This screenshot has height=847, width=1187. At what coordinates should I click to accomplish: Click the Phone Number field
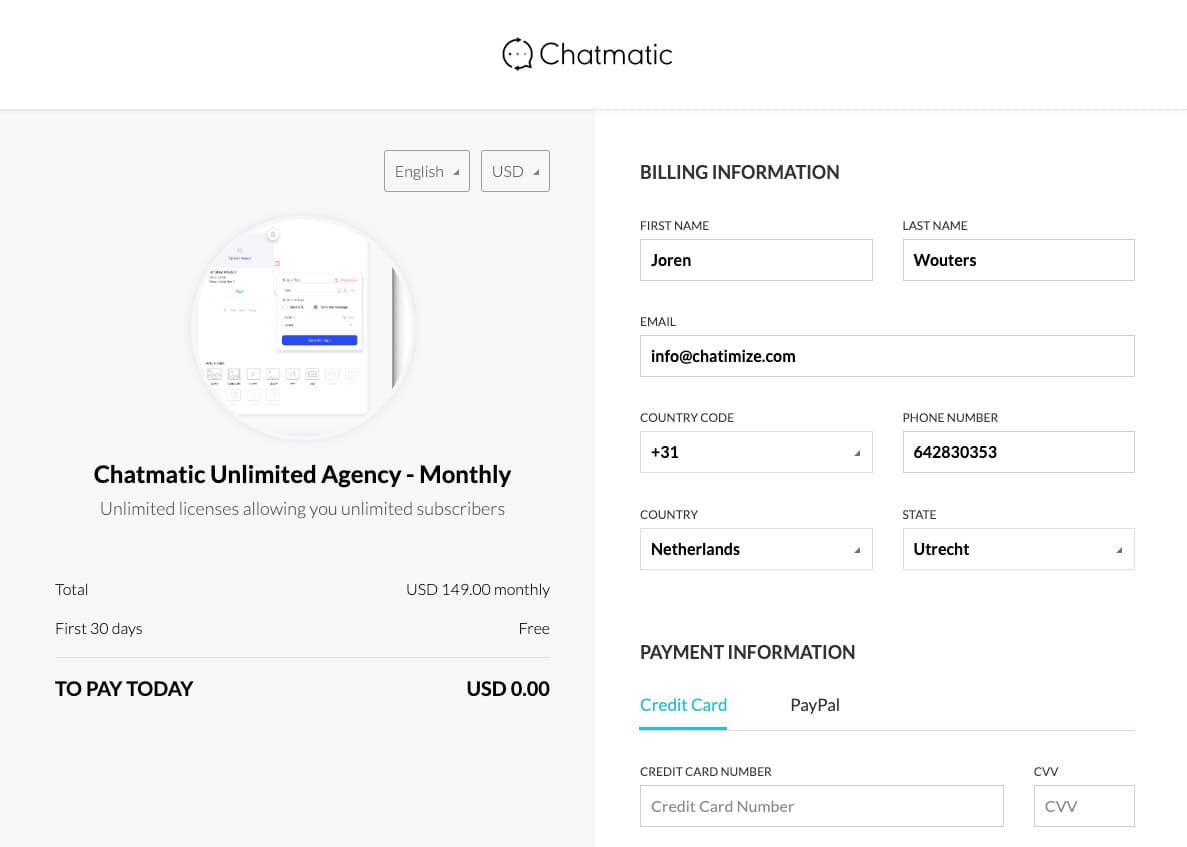[1018, 452]
